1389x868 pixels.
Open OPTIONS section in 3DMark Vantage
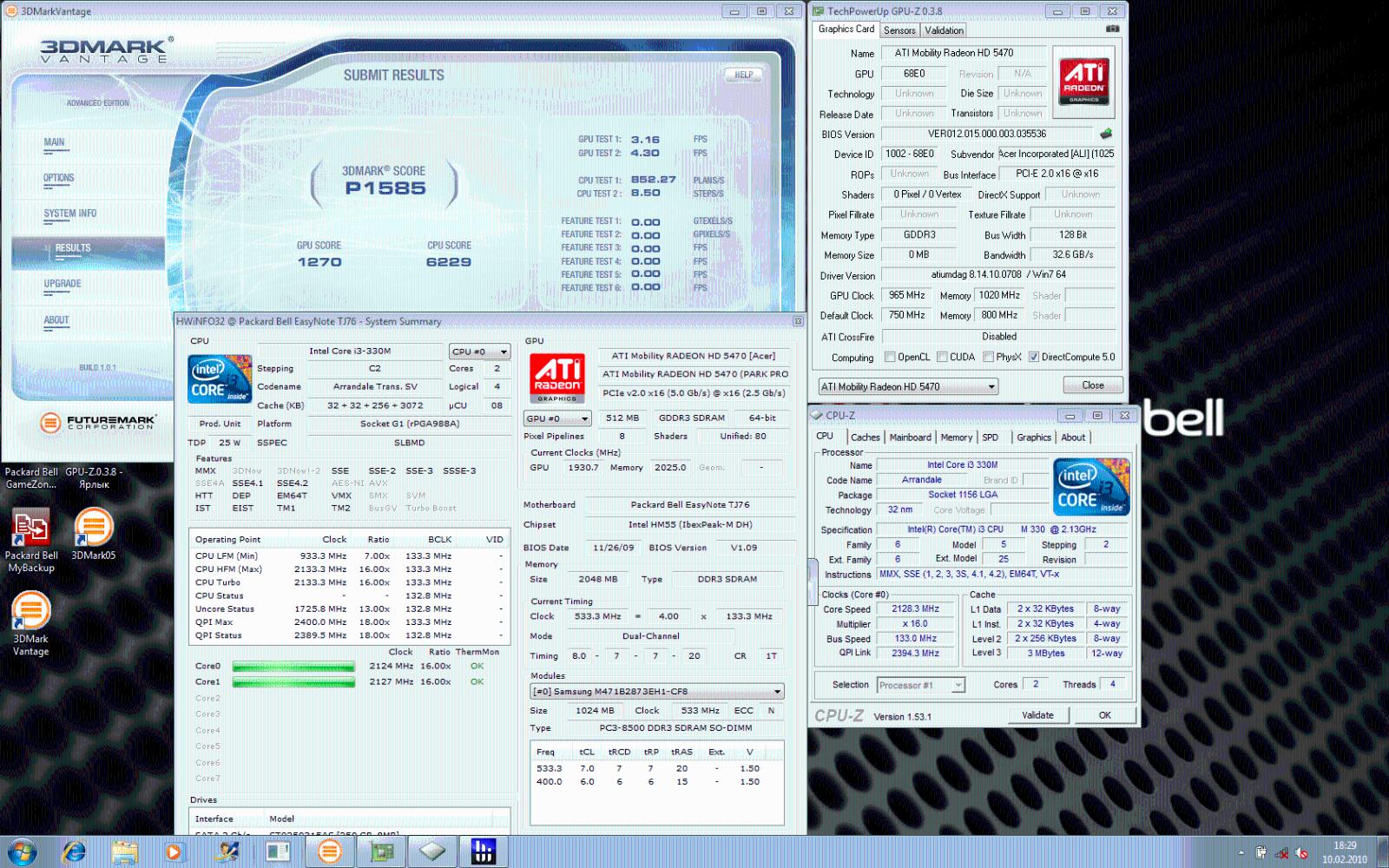point(59,178)
